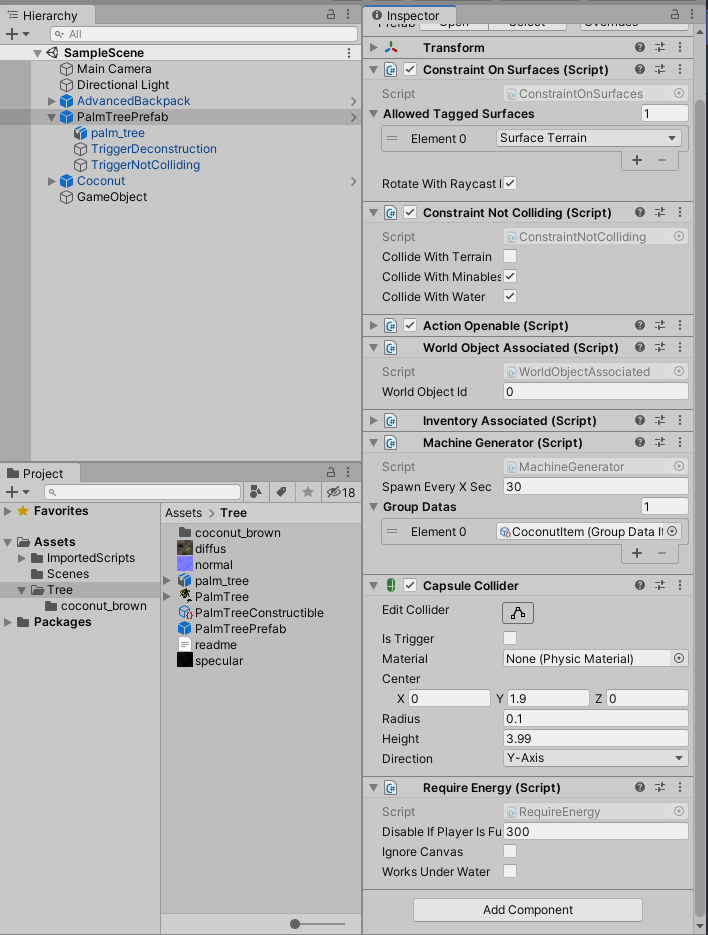Click the create plus in Hierarchy

[12, 34]
